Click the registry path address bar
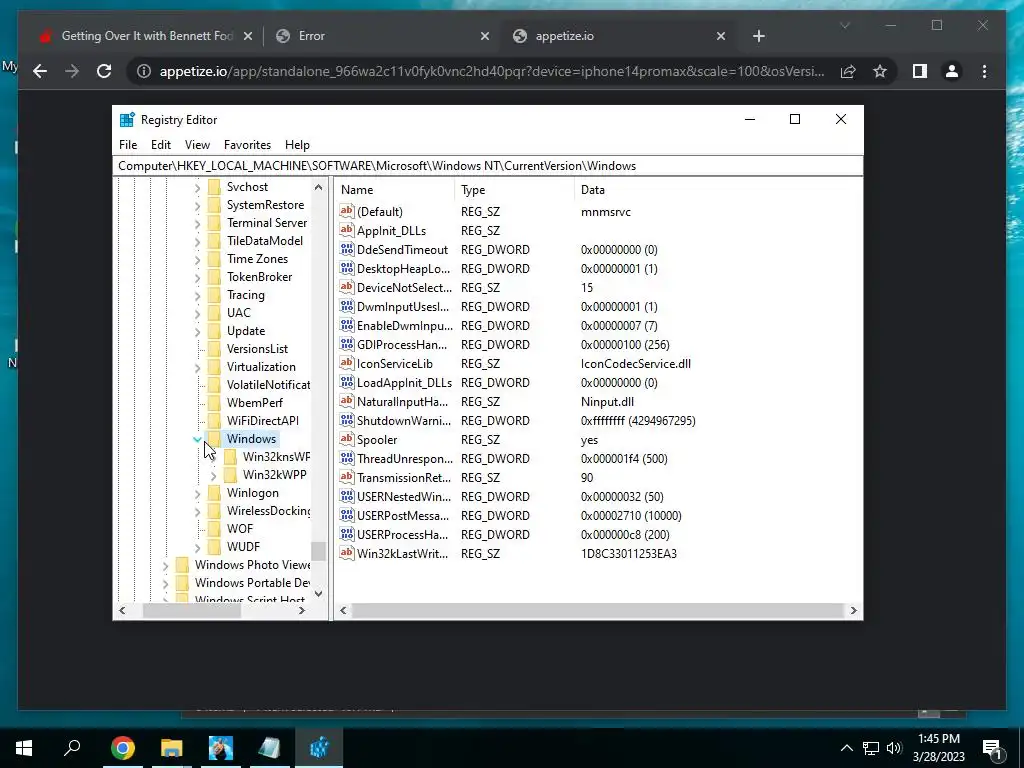The image size is (1024, 768). click(487, 166)
